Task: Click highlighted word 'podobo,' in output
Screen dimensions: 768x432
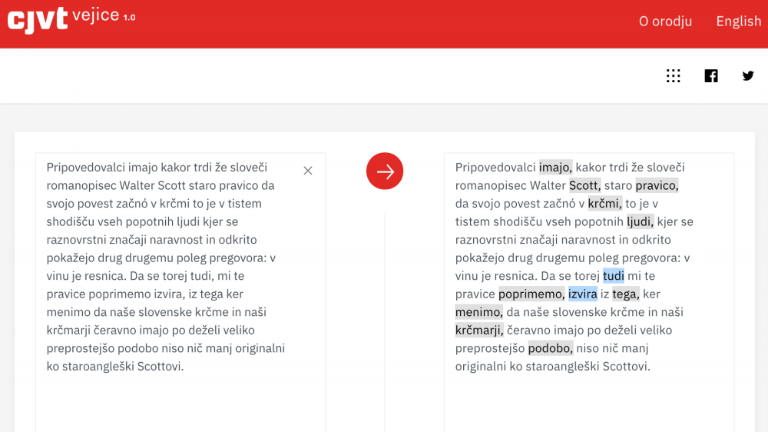Action: (550, 349)
